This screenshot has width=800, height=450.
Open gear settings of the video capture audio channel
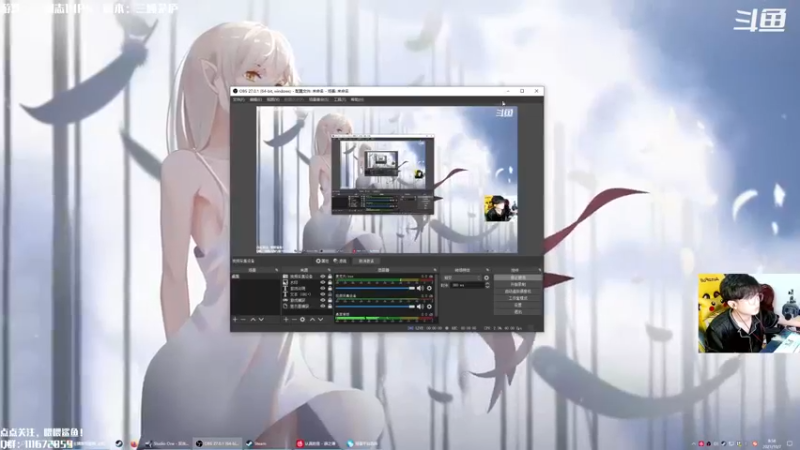[x=430, y=307]
